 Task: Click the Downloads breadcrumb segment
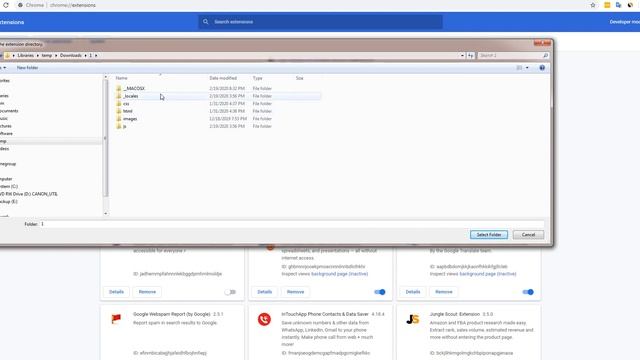pyautogui.click(x=71, y=55)
